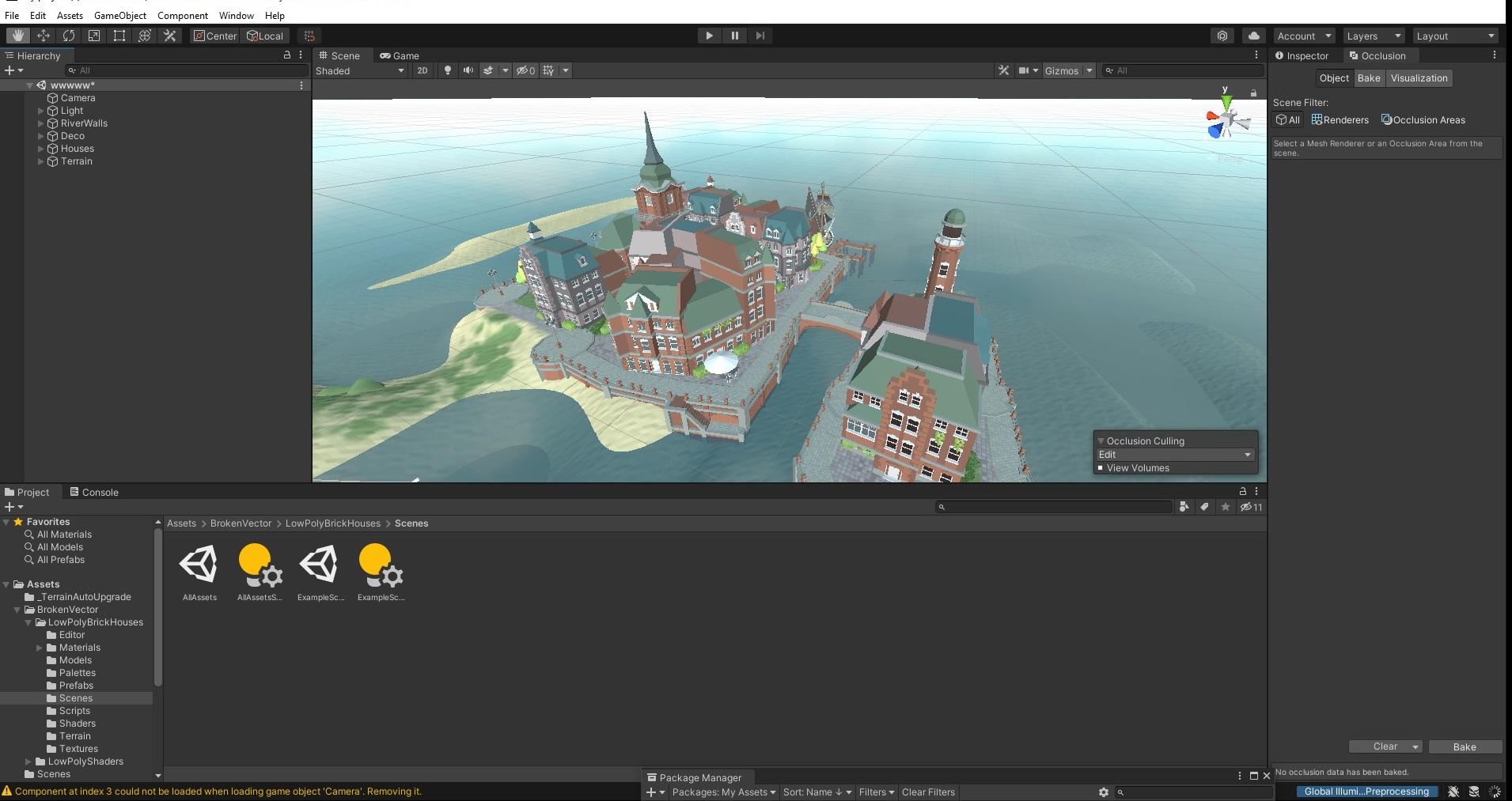Click the Bake button
1512x801 pixels.
point(1465,746)
